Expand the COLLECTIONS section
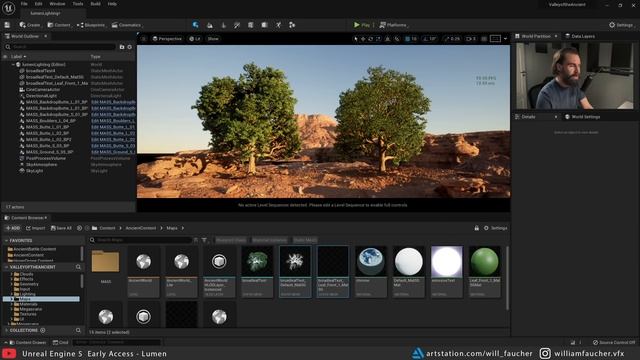Screen dimensions: 640x360 pos(7,330)
